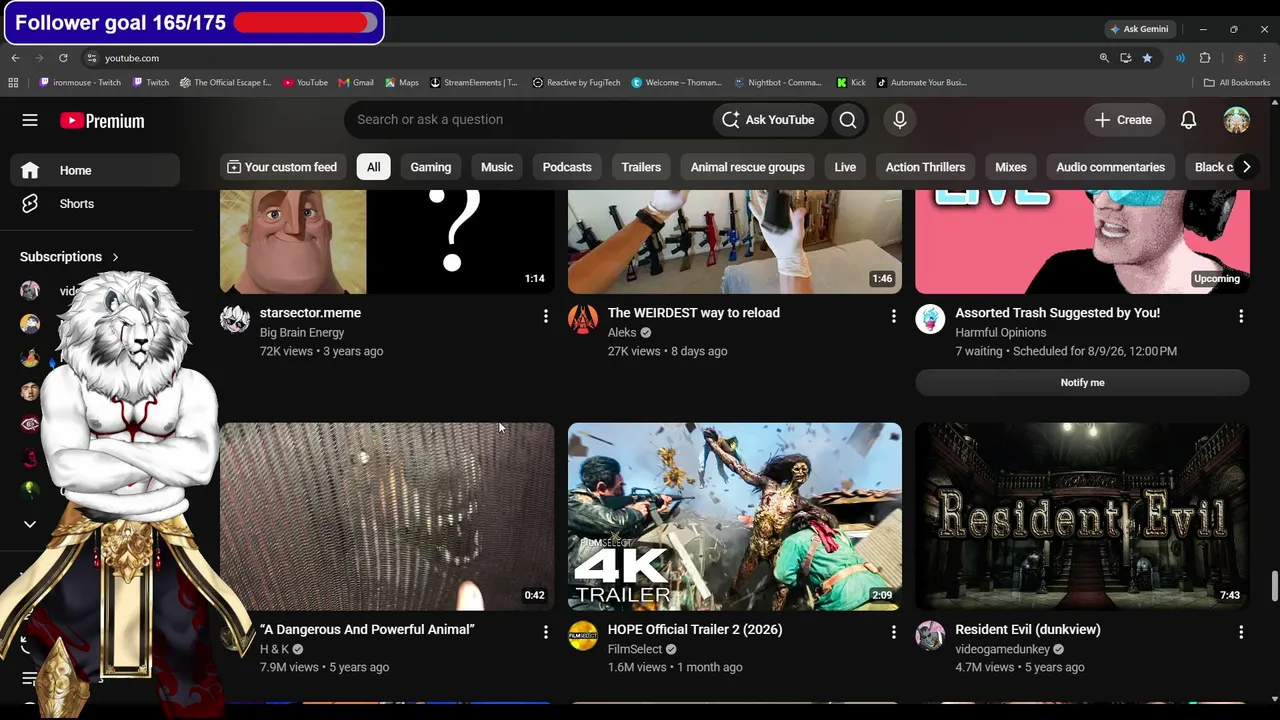Open the YouTube account avatar menu
The image size is (1280, 720).
(1237, 120)
